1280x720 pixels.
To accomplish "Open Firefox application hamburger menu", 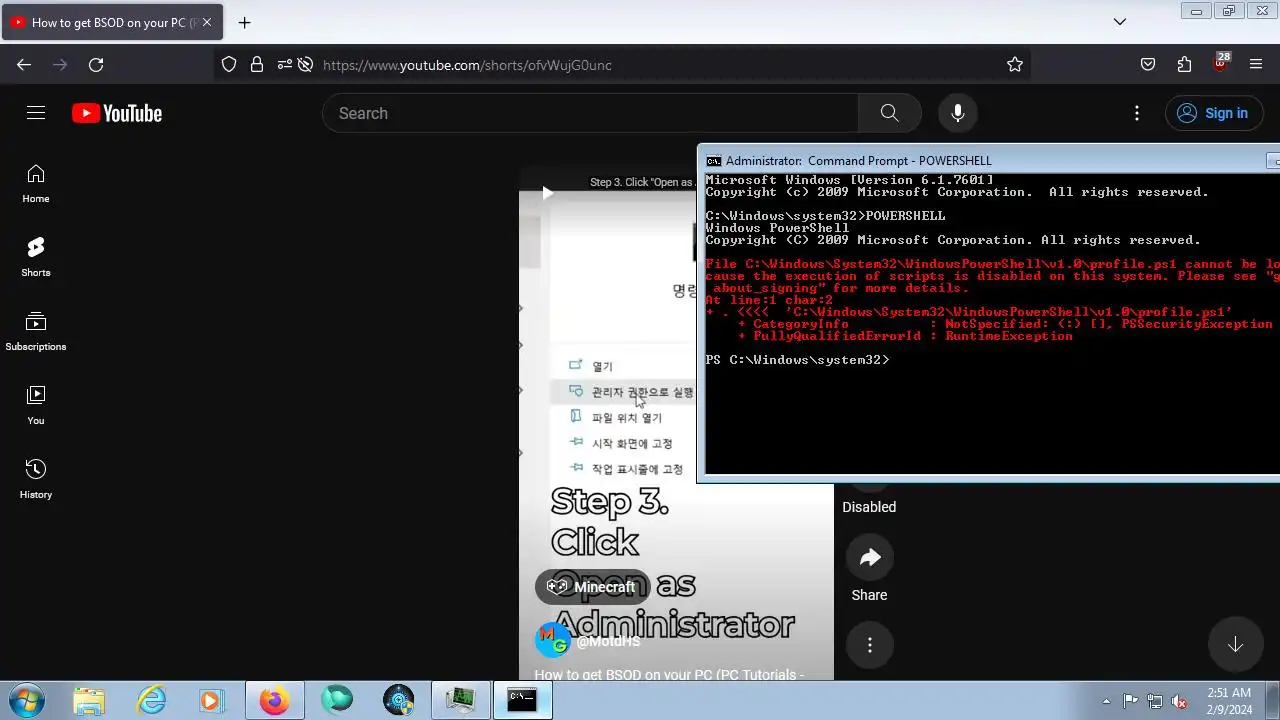I will [1256, 65].
